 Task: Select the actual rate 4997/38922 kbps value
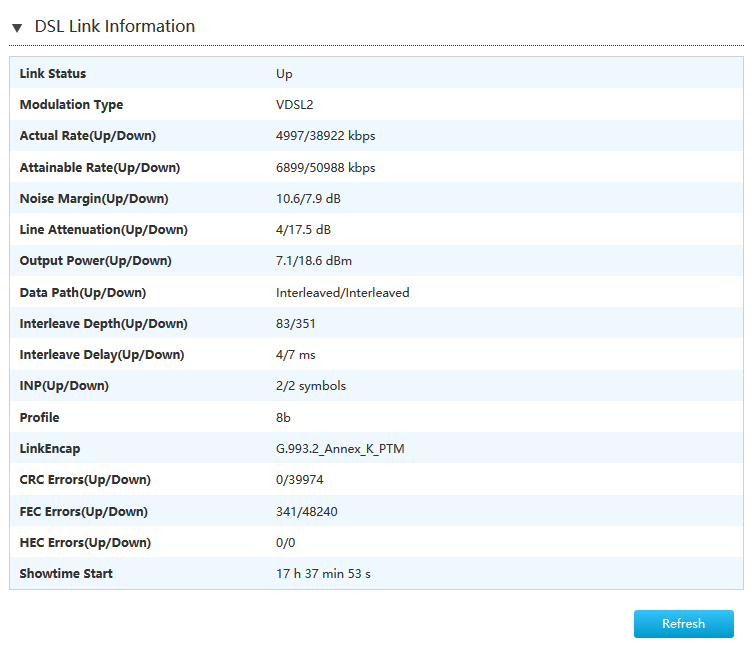point(325,136)
